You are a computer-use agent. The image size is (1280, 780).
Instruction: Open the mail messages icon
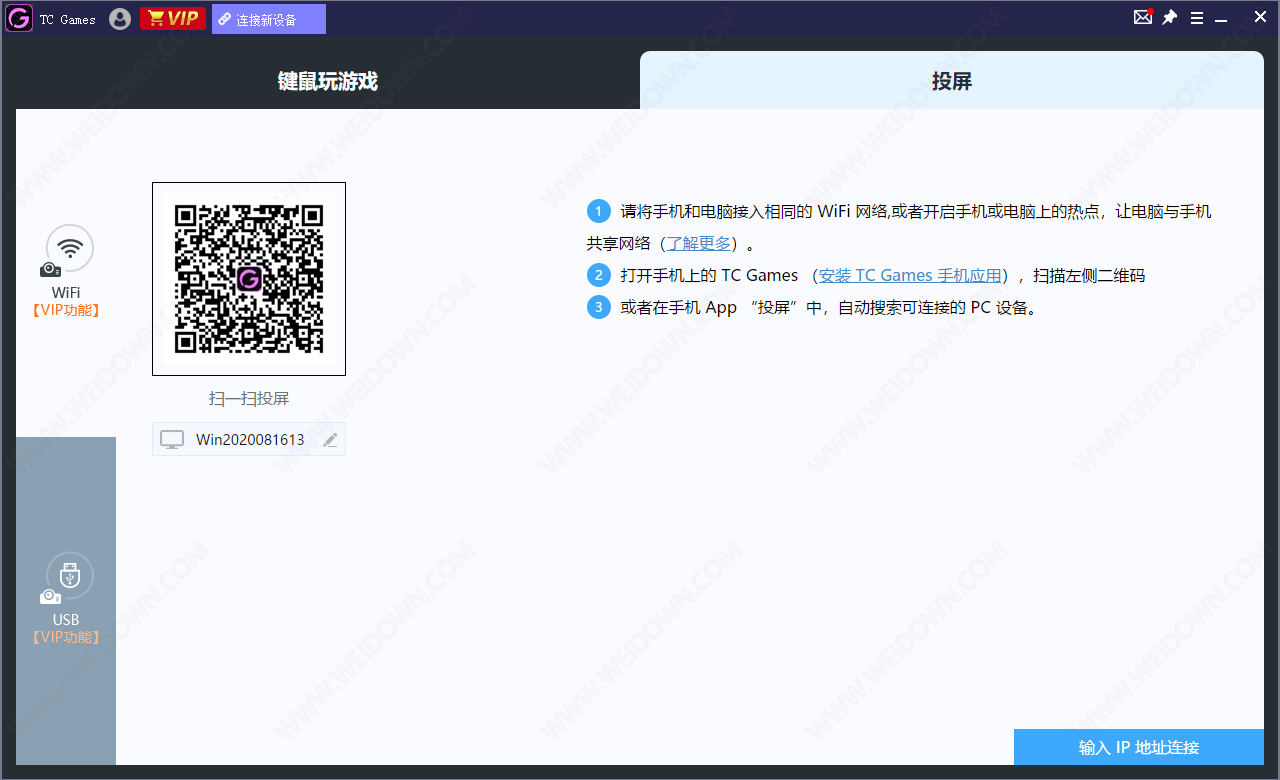[x=1143, y=17]
